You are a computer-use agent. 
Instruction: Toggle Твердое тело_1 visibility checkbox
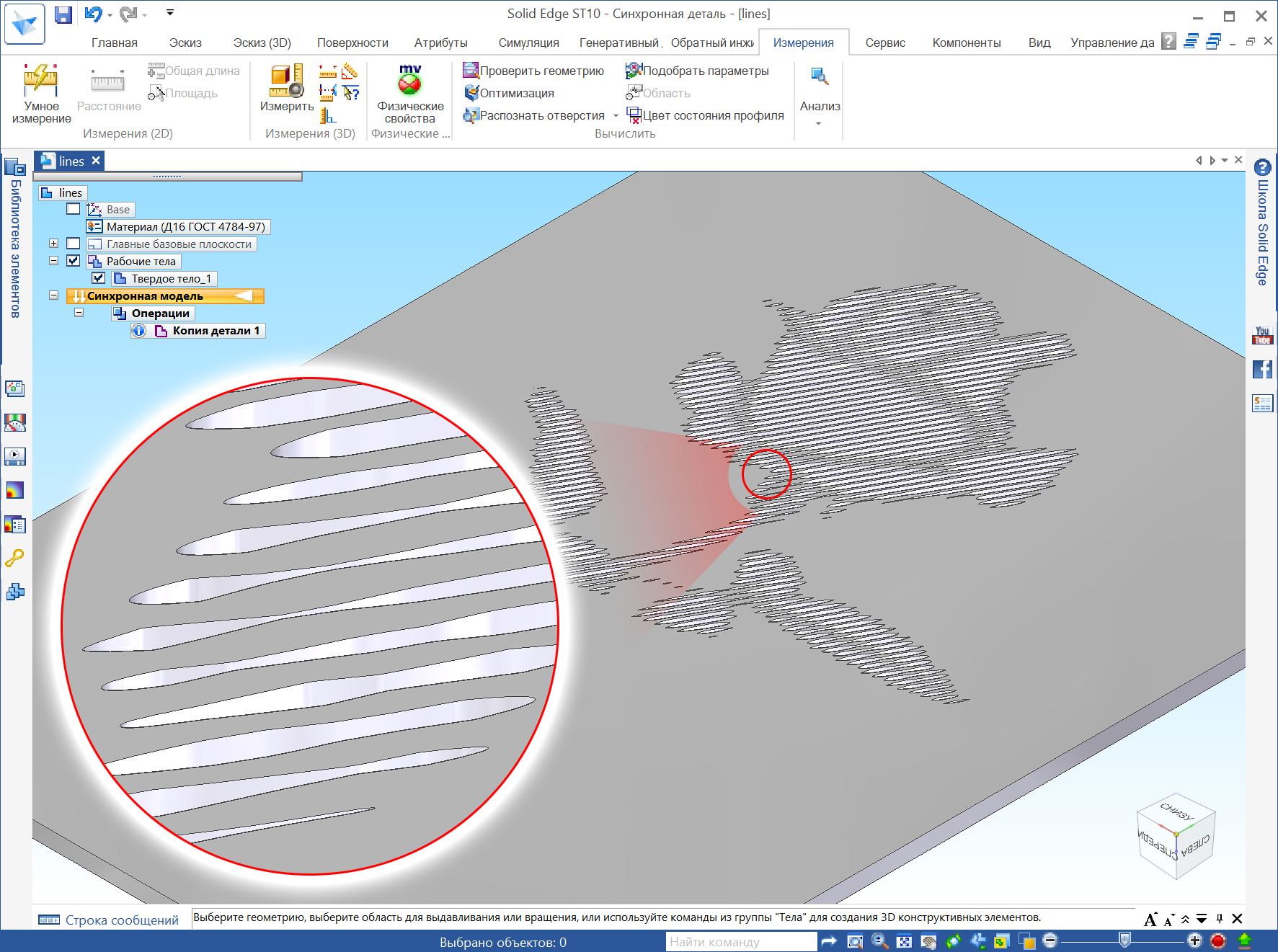click(98, 277)
